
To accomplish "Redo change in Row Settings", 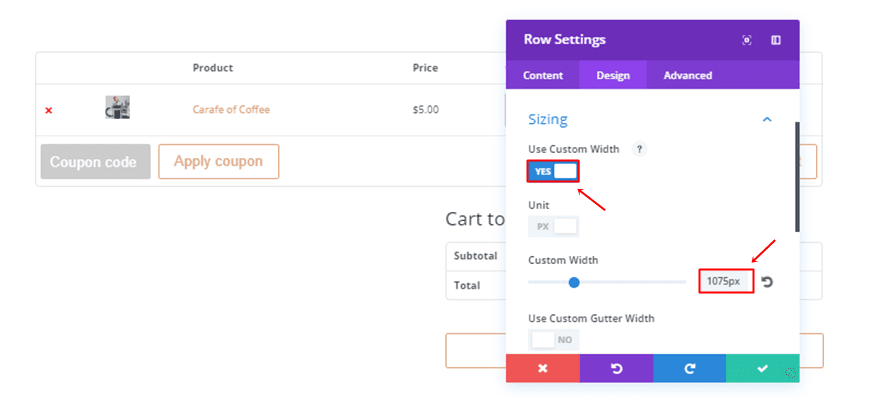I will tap(690, 368).
